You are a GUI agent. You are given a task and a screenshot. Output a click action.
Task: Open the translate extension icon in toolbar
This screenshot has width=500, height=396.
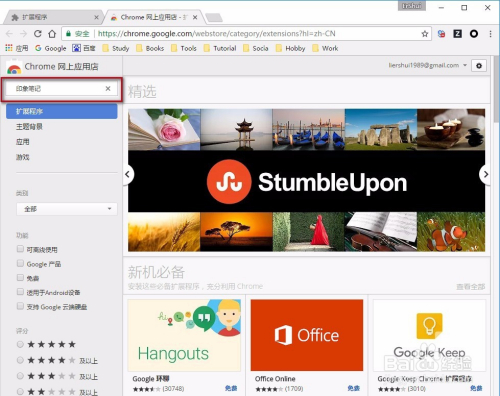tap(441, 34)
